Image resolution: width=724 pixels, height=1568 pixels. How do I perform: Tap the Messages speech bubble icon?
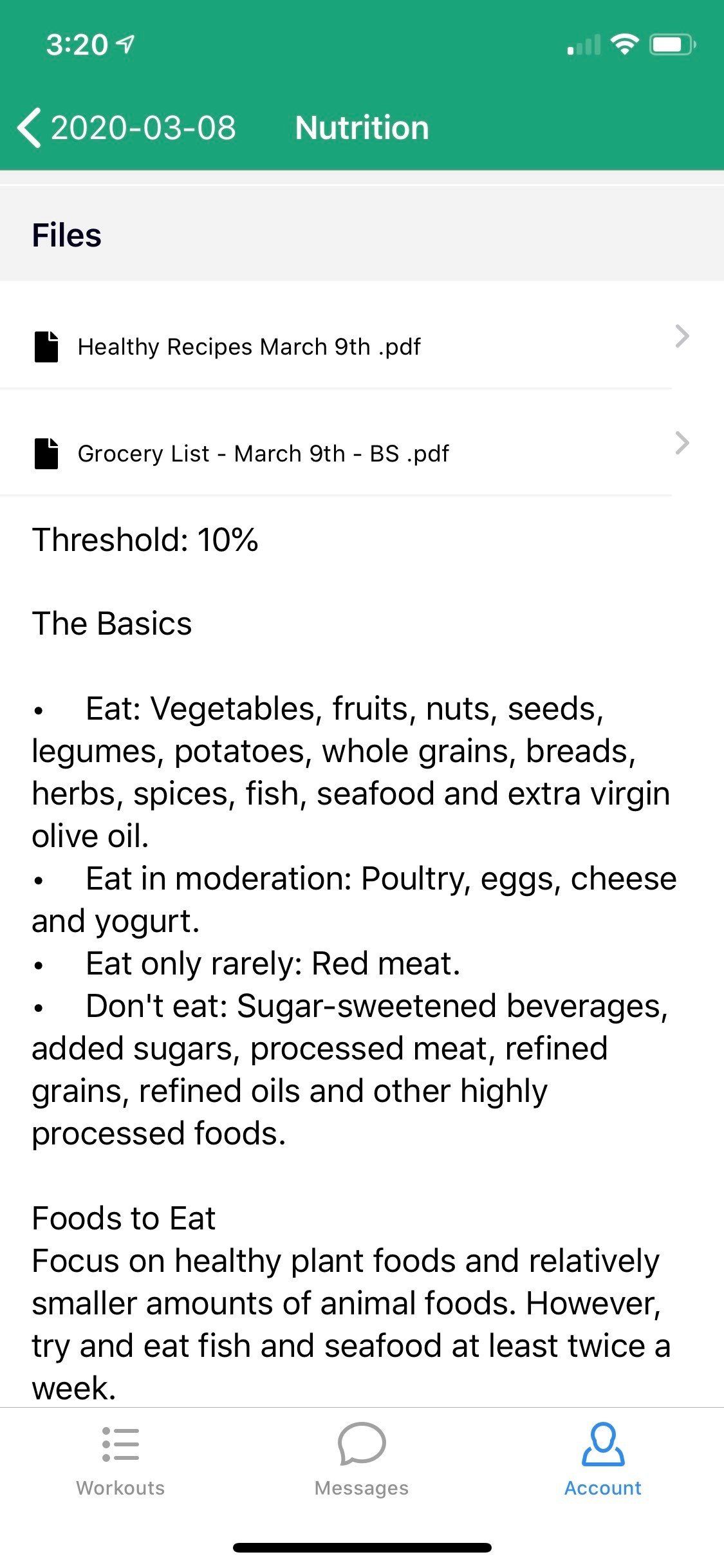[362, 1444]
